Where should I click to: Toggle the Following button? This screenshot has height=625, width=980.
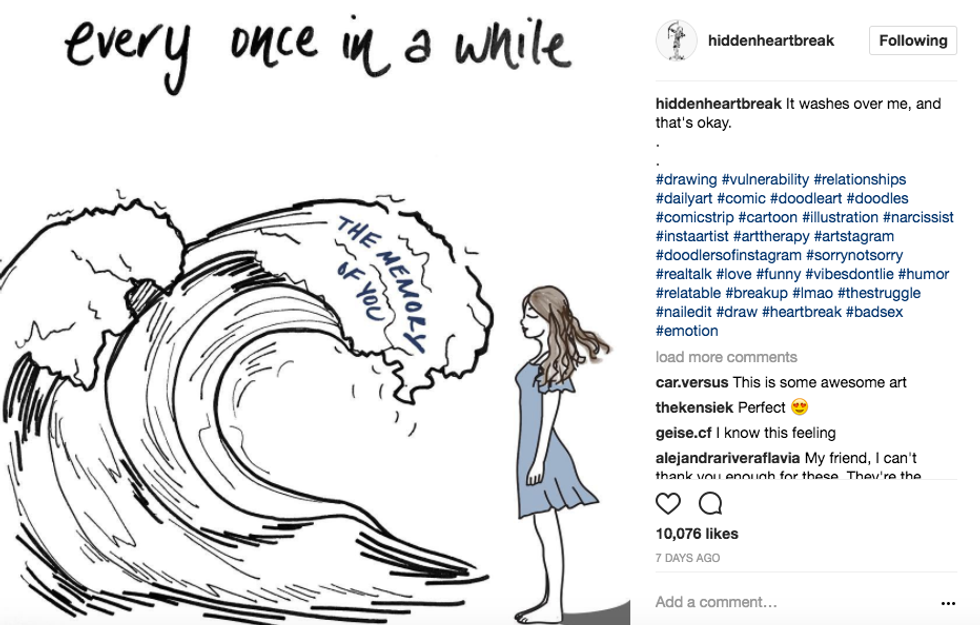click(912, 41)
